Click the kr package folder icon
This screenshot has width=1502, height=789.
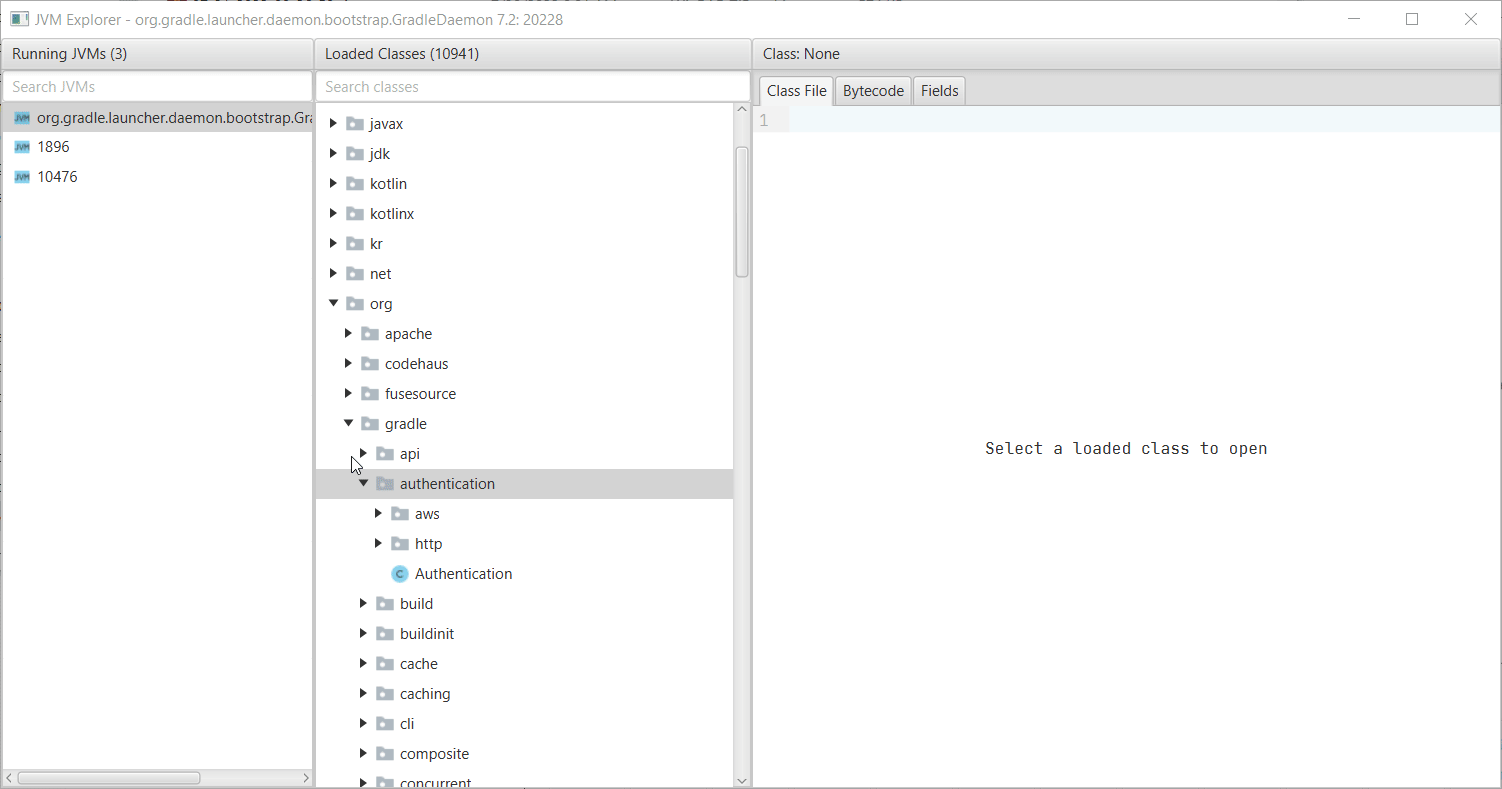pyautogui.click(x=354, y=244)
